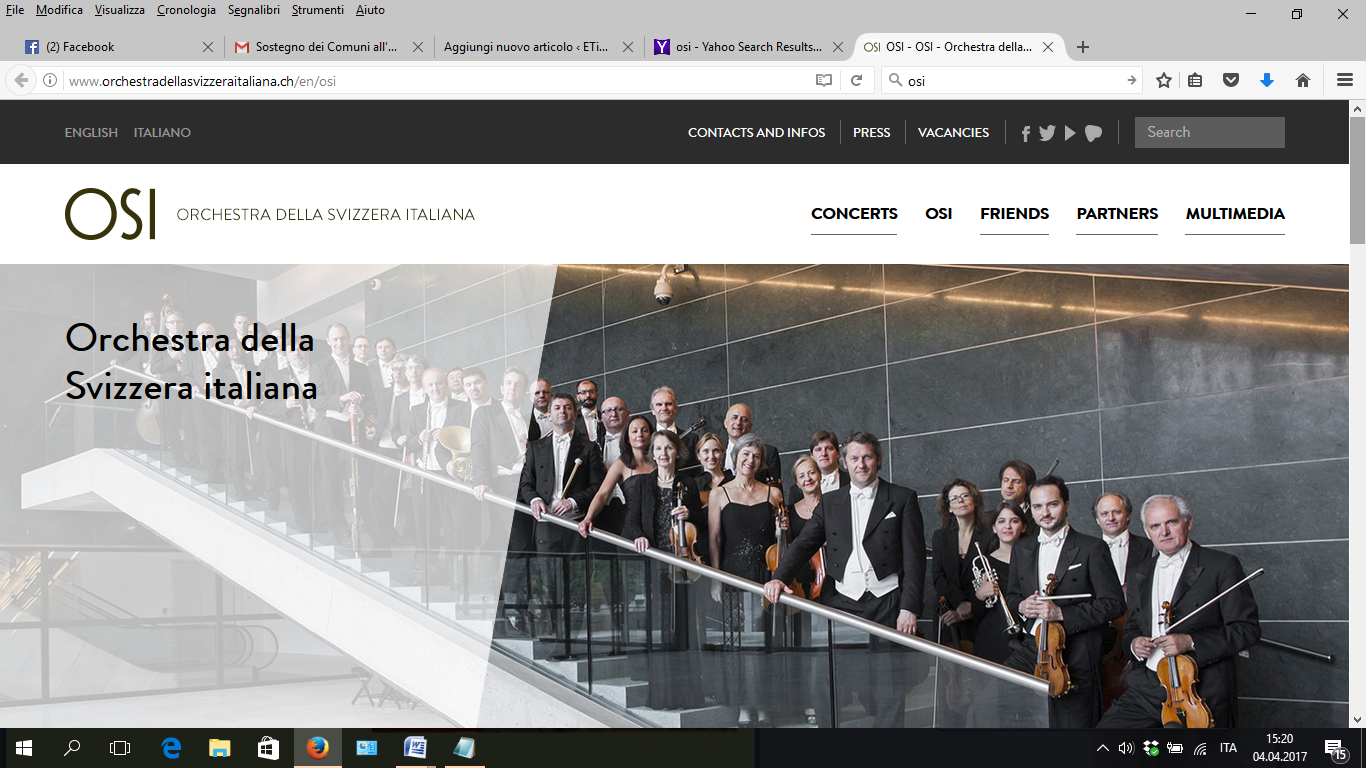Toggle reader view icon in address bar

824,81
